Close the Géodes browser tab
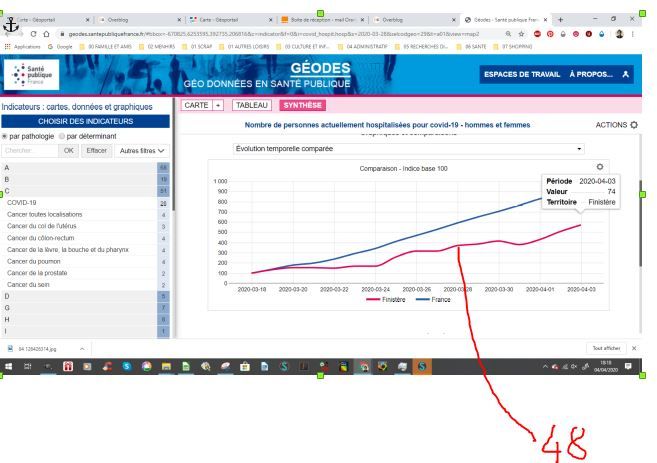657x463 pixels. (x=545, y=20)
